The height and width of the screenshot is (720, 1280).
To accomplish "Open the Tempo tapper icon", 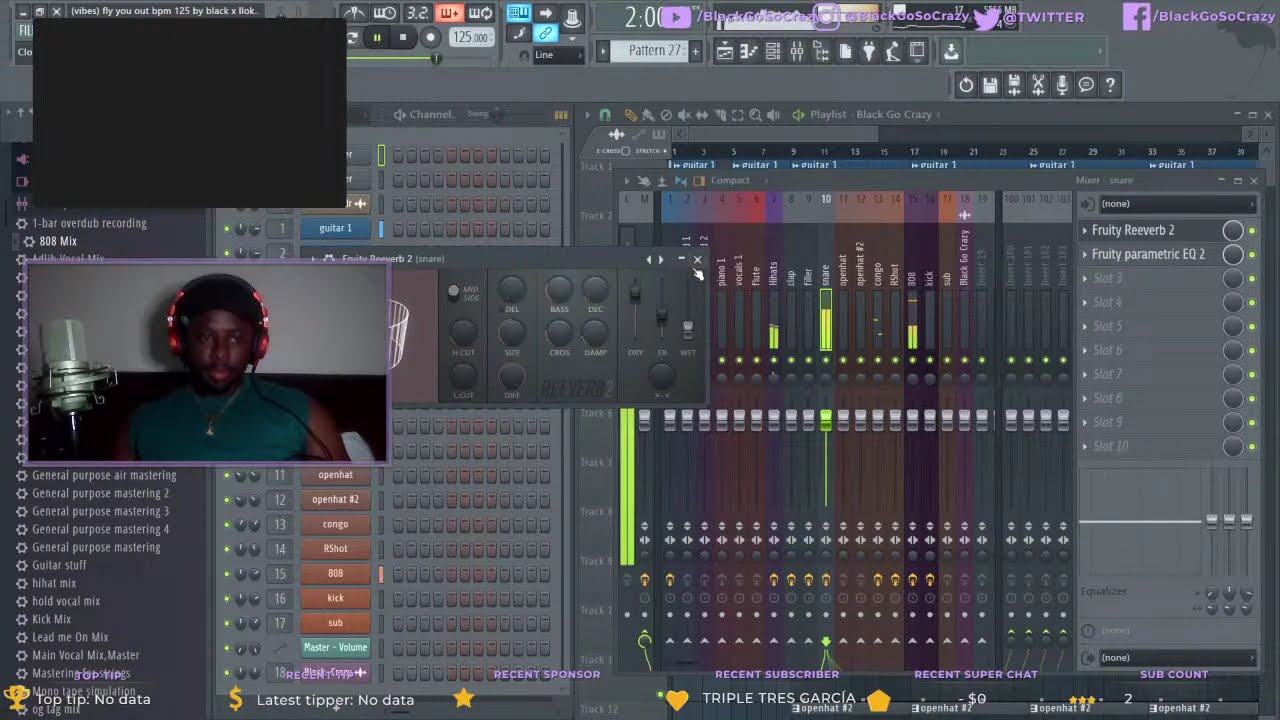I will coord(893,52).
